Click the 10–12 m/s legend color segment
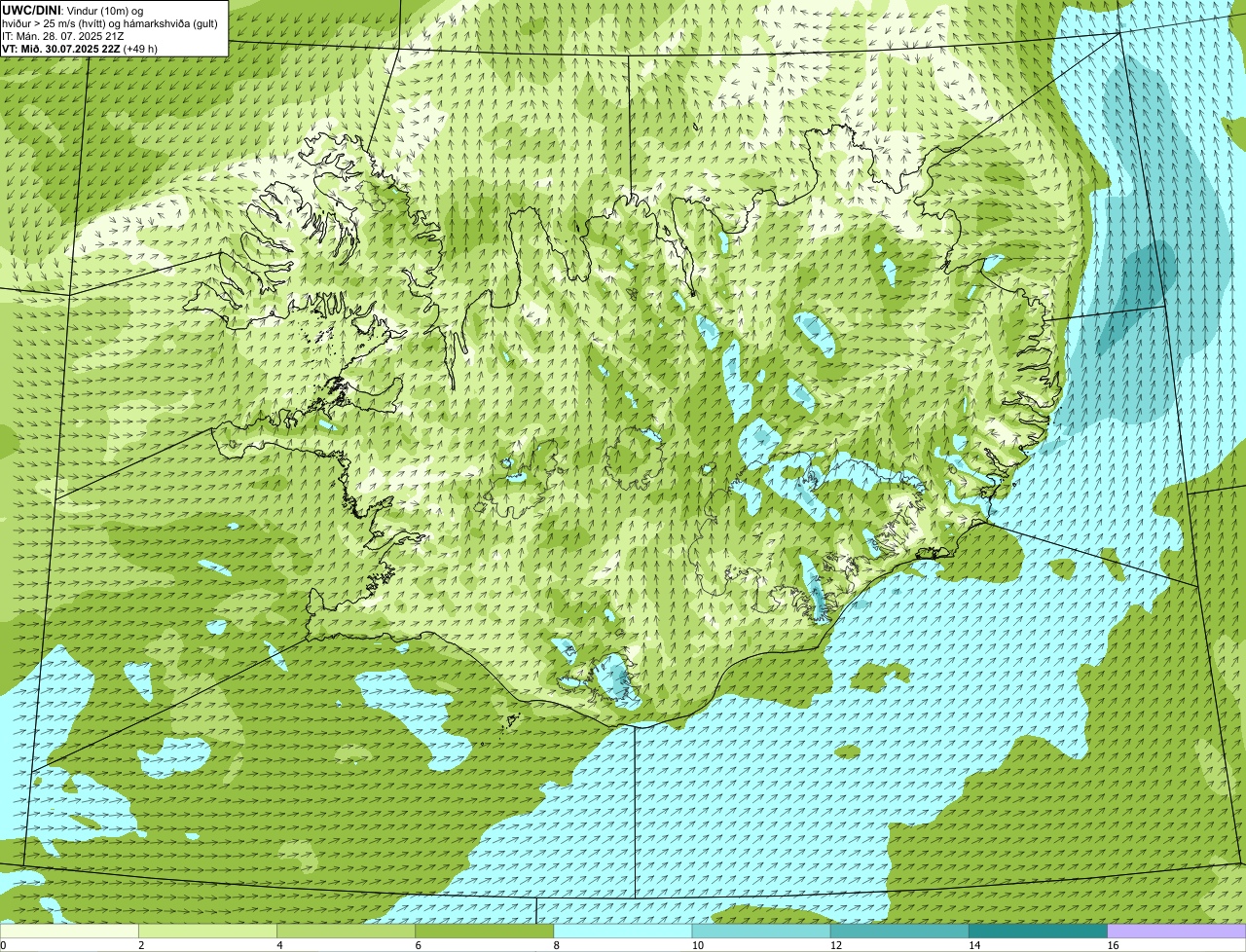This screenshot has width=1246, height=952. tap(761, 932)
